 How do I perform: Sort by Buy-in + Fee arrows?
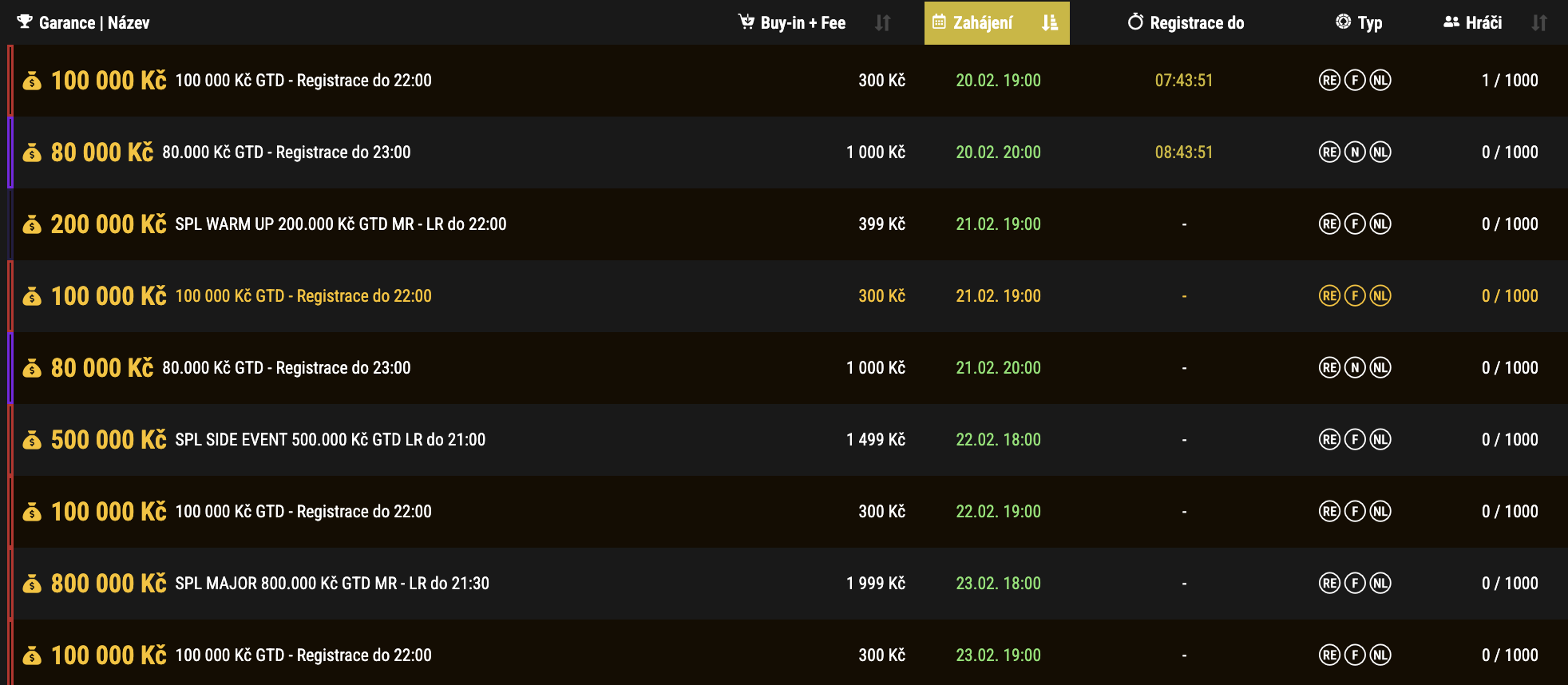pyautogui.click(x=882, y=23)
